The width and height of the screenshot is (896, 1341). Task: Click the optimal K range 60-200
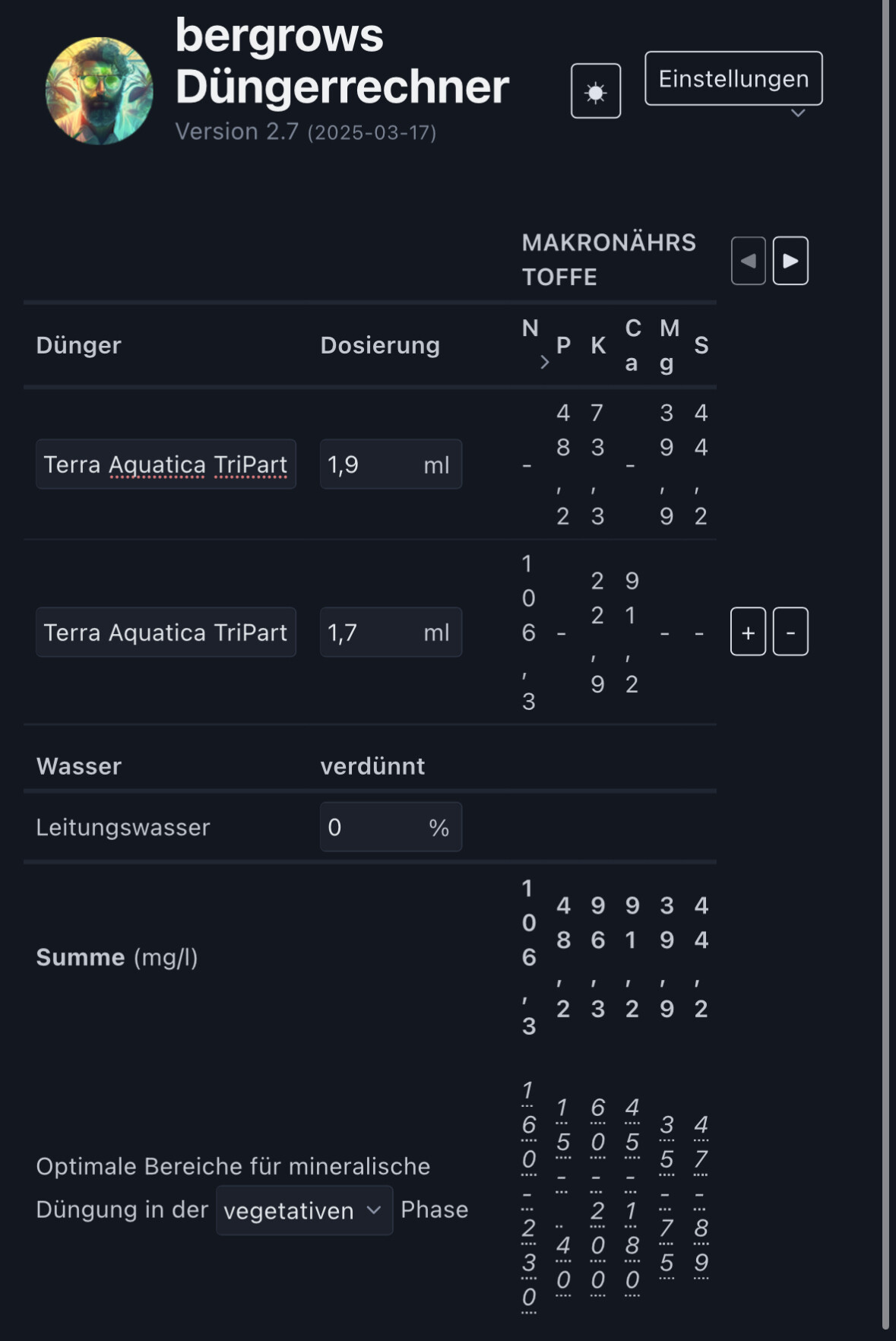click(598, 1194)
